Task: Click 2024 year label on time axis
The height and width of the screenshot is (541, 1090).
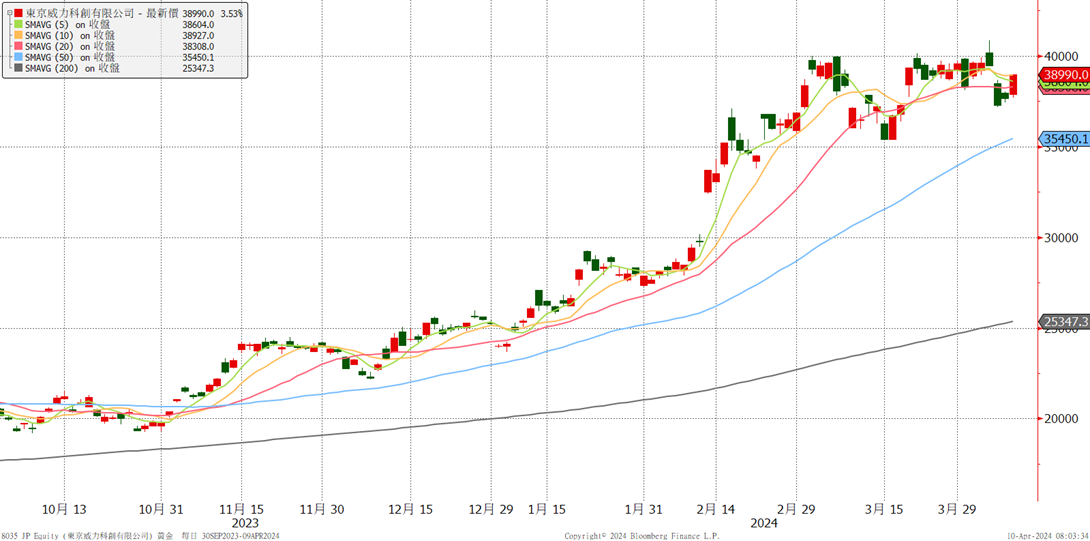Action: point(765,522)
